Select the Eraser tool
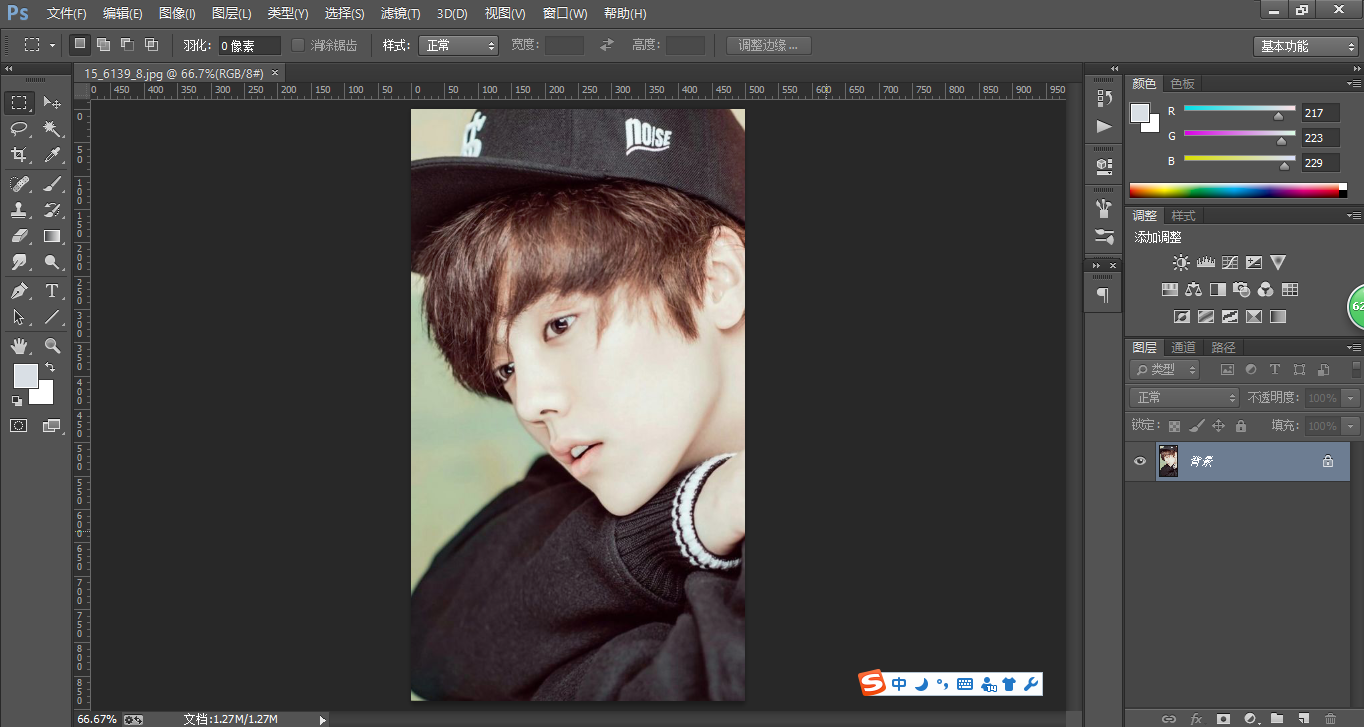The image size is (1364, 727). click(19, 236)
